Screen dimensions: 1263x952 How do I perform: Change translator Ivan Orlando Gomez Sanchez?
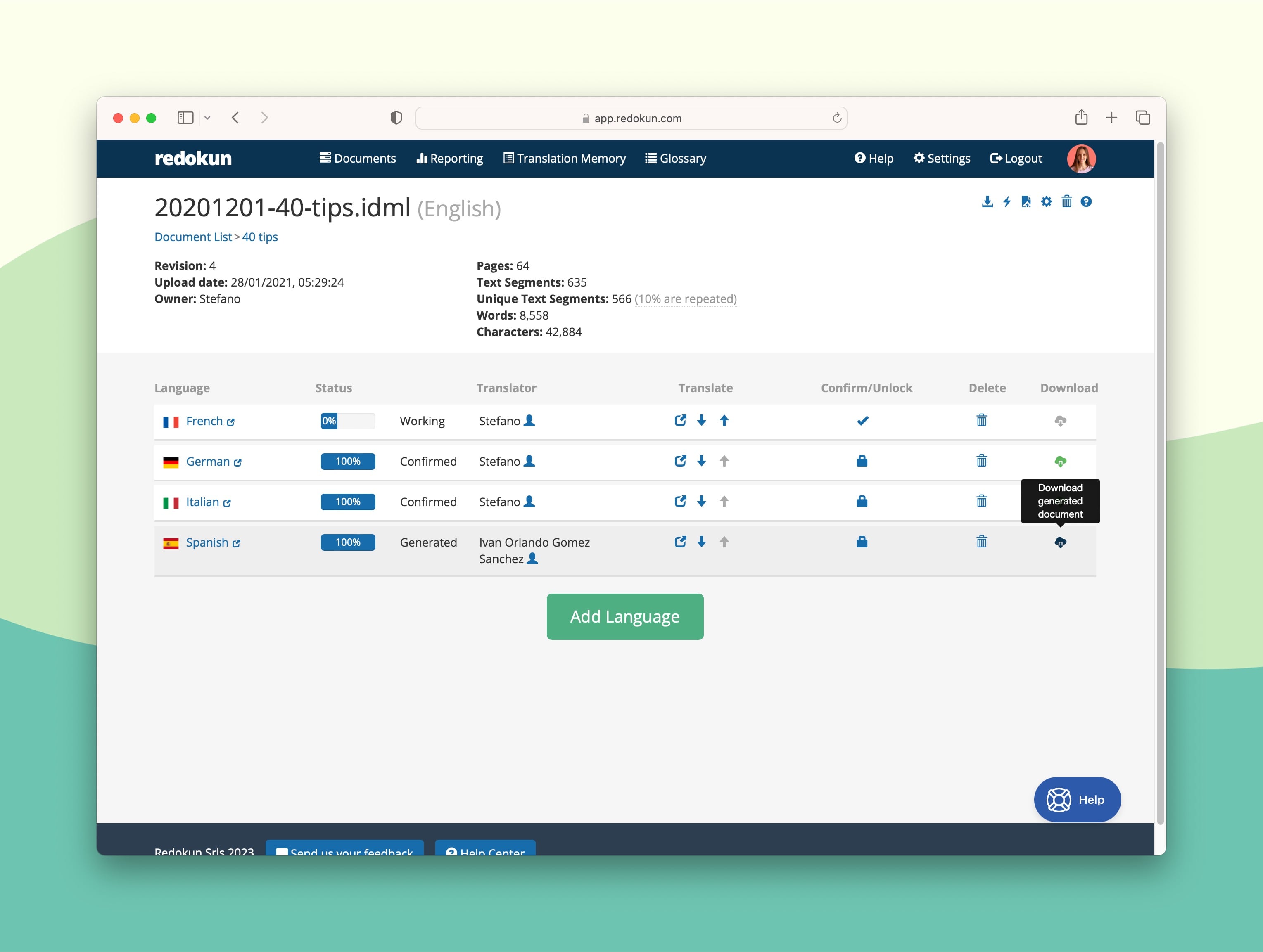point(532,559)
